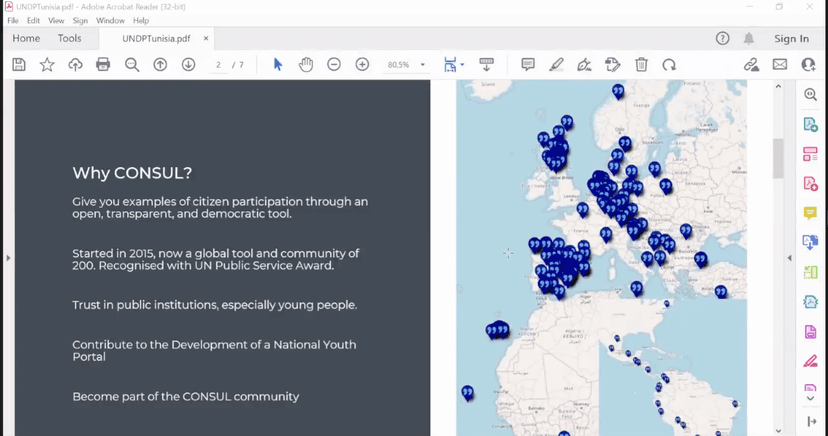This screenshot has height=436, width=828.
Task: Click the fit page width icon
Action: [x=450, y=65]
